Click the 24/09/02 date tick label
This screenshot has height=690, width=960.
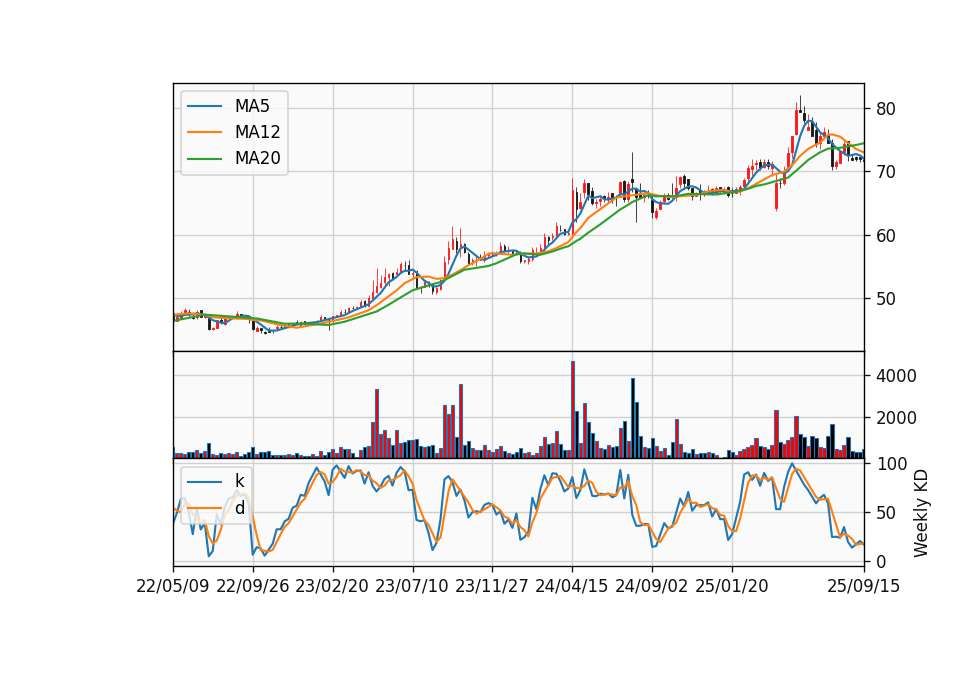click(651, 586)
